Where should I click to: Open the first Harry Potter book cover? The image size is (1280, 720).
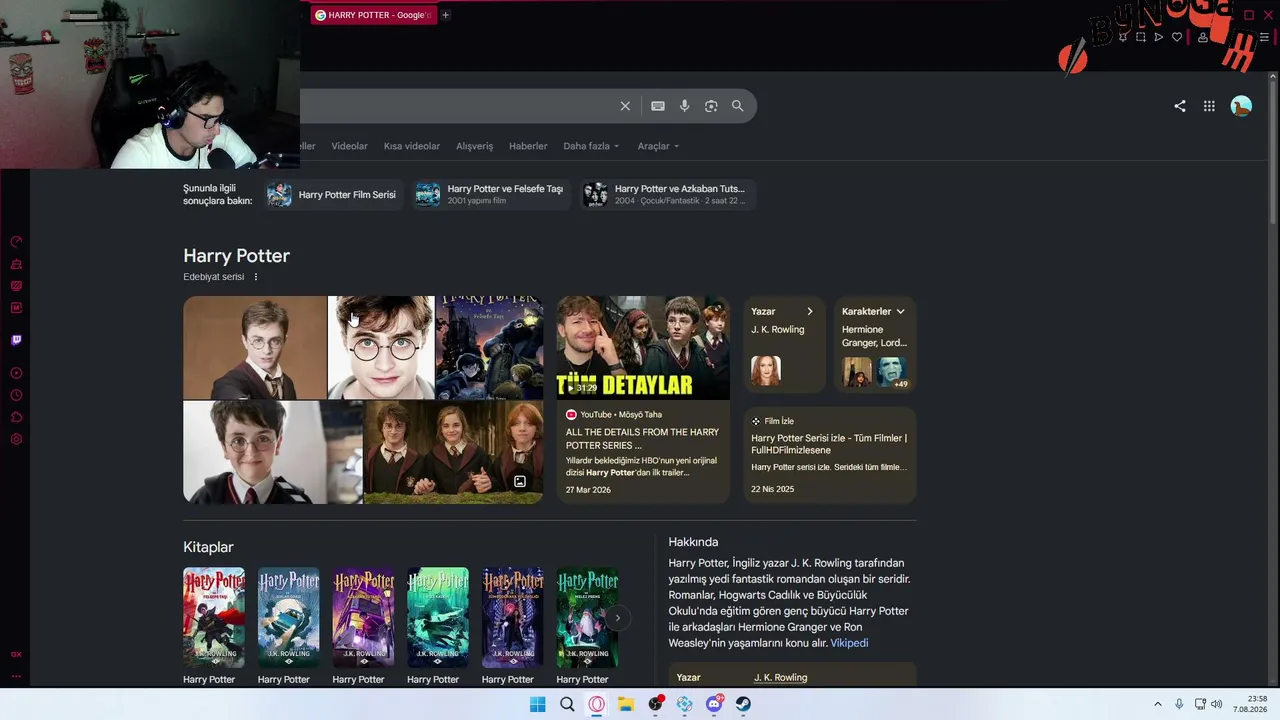pyautogui.click(x=214, y=618)
